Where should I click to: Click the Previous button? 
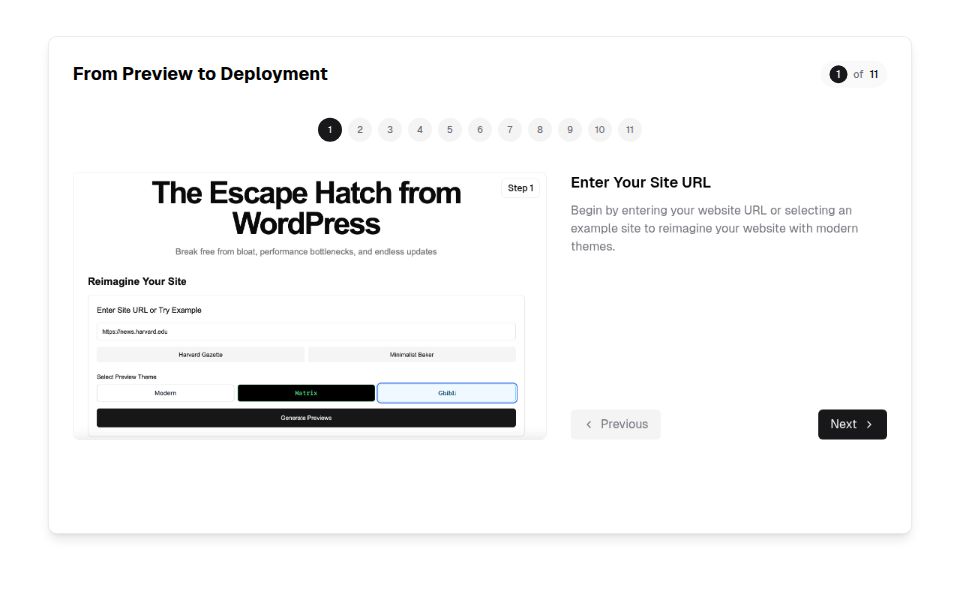(x=615, y=424)
